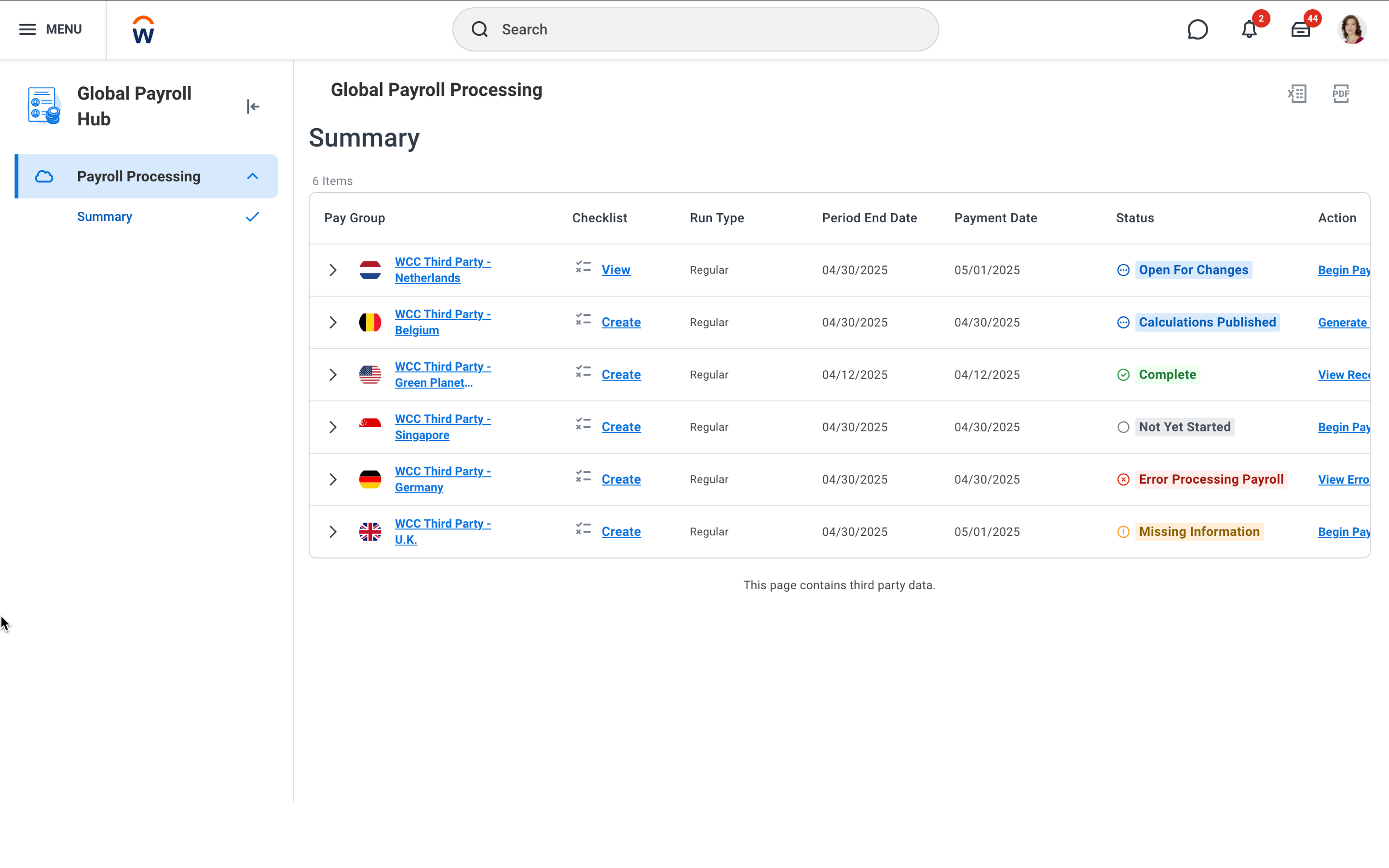Click Create checklist for Singapore
The height and width of the screenshot is (868, 1389).
click(620, 427)
